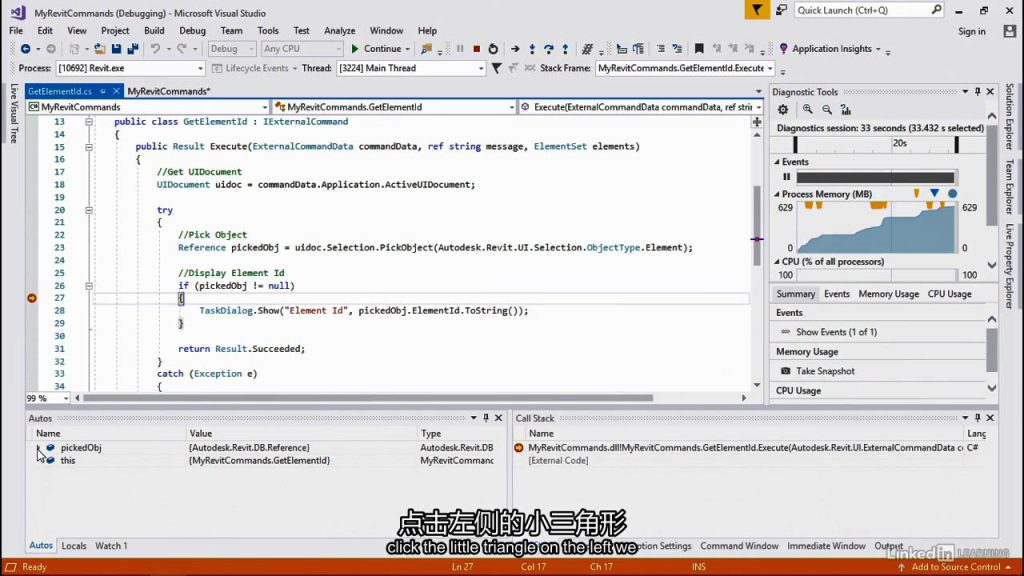Open the Solution Explorer side tab

1010,117
